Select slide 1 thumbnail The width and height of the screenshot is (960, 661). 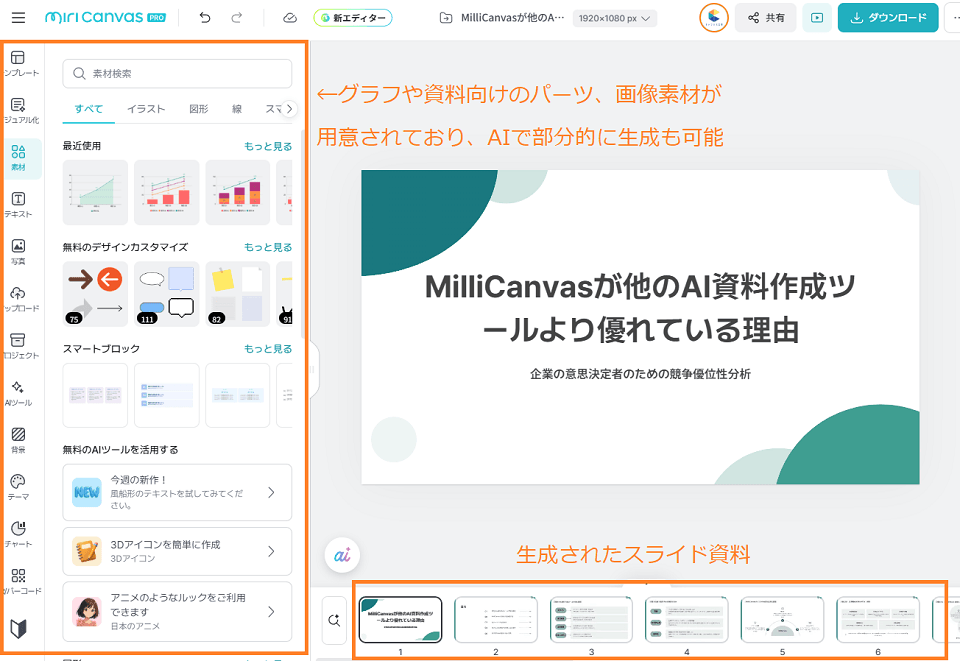(400, 620)
